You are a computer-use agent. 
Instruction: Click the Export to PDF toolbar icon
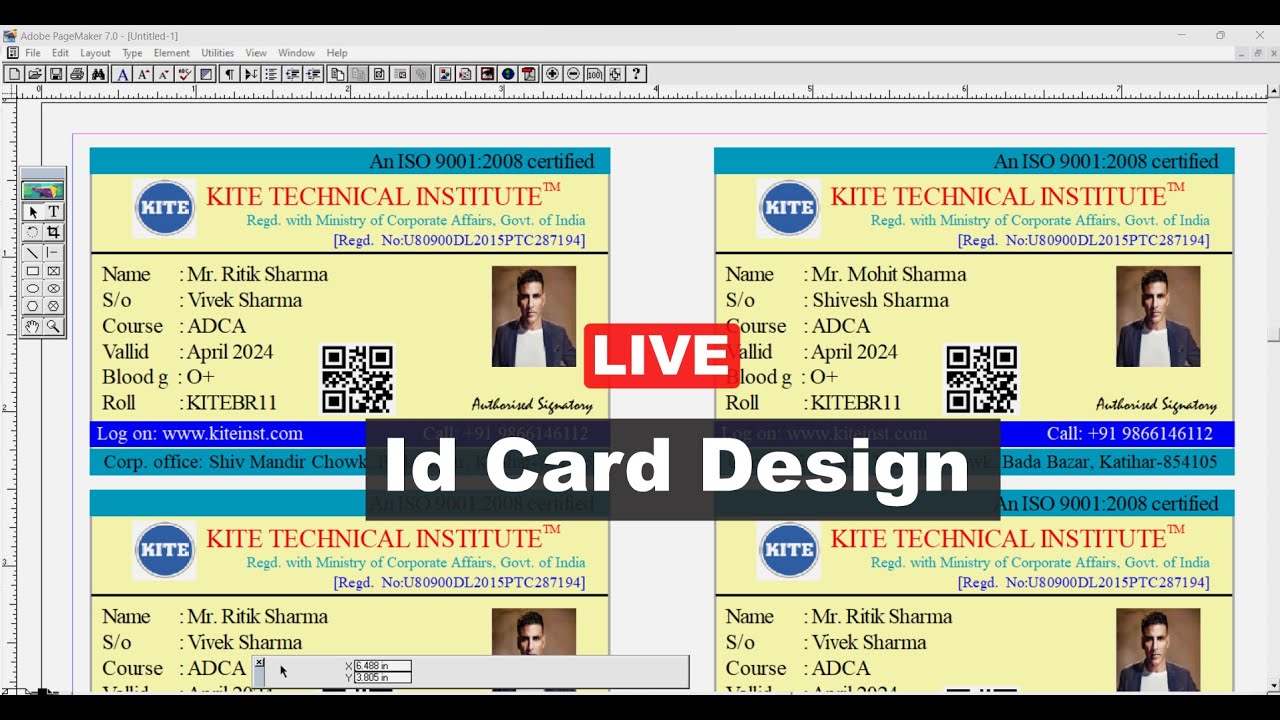528,74
